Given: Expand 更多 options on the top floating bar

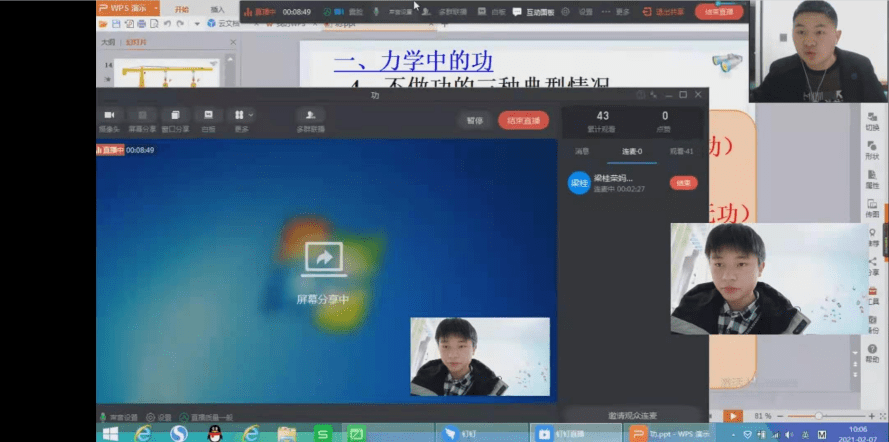Looking at the screenshot, I should [x=616, y=12].
